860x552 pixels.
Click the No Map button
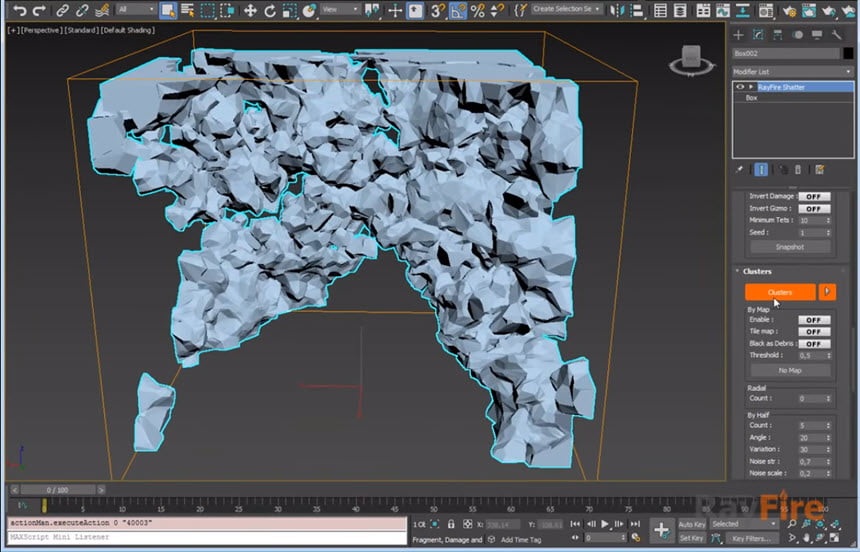click(789, 370)
